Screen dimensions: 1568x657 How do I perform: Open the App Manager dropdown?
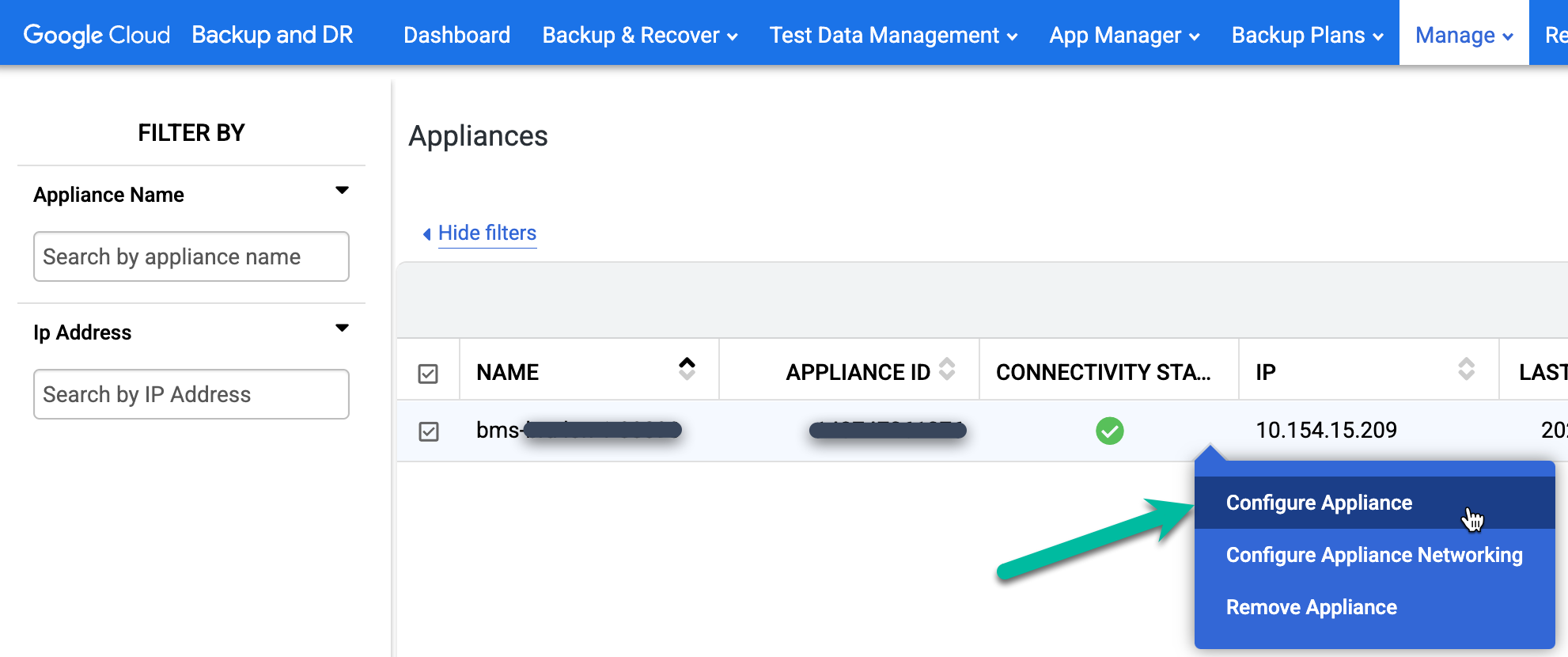(x=1123, y=36)
